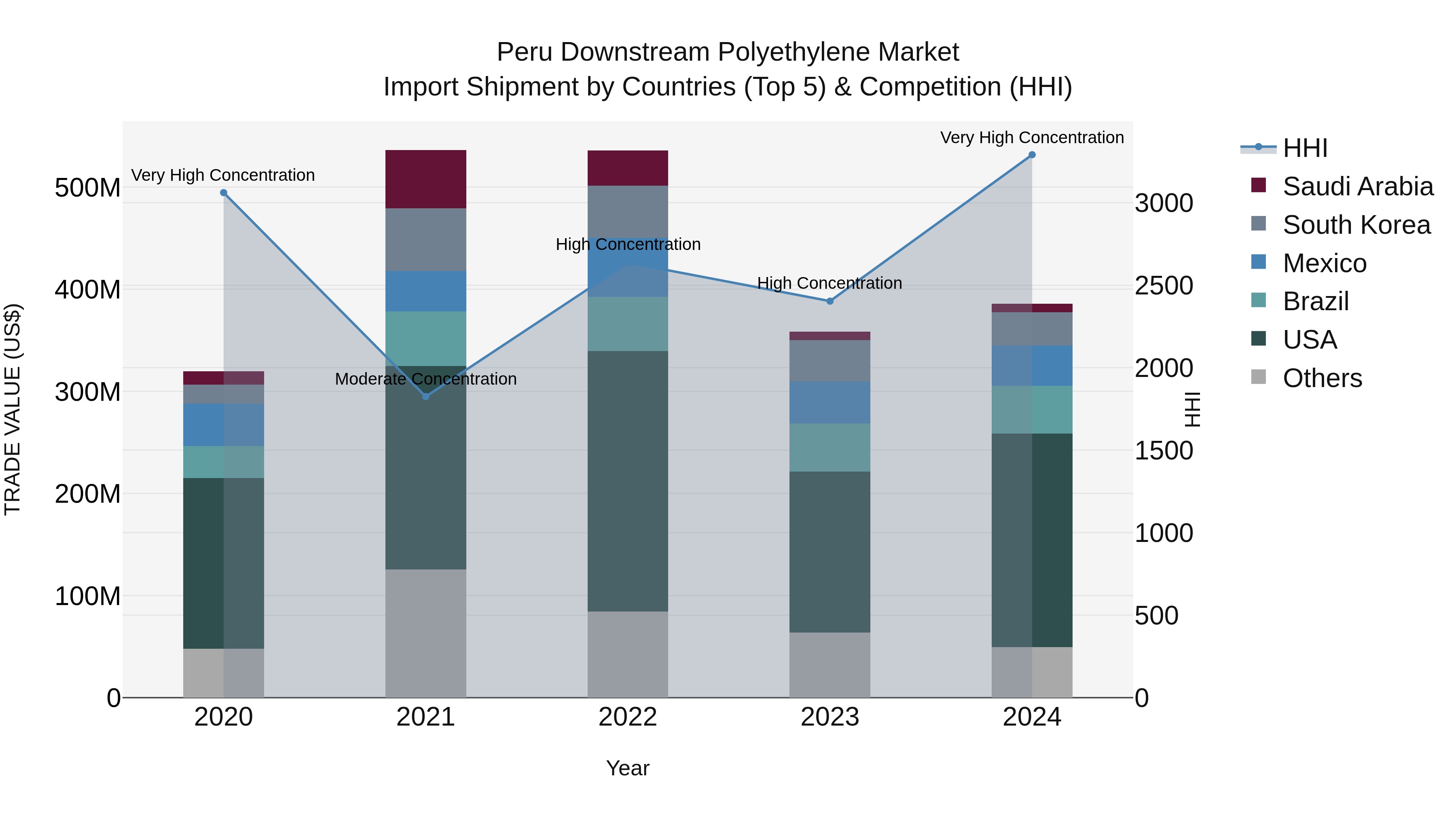Select the USA bar segment for 2024

1032,540
